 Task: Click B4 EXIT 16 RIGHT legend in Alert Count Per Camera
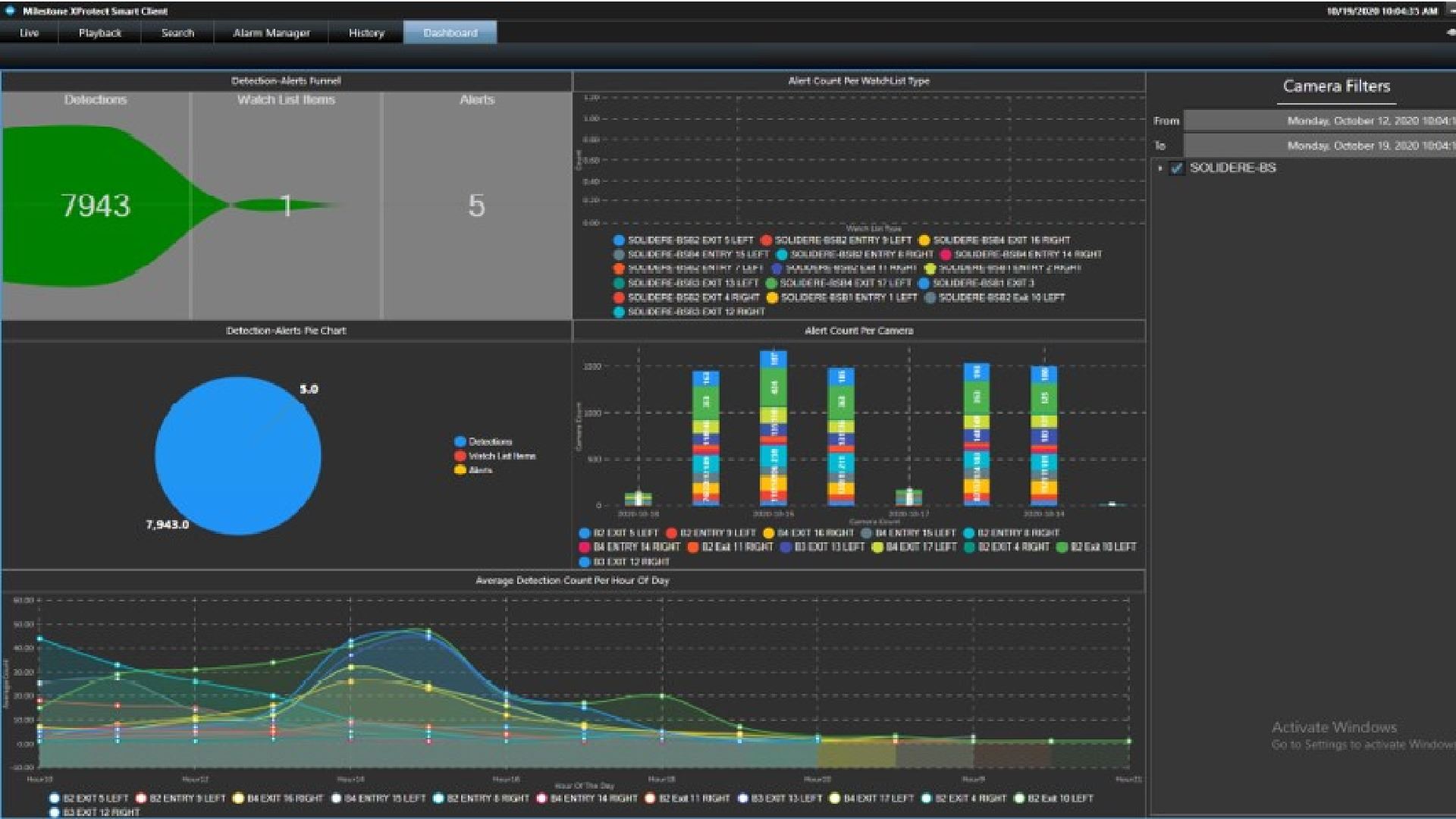(x=808, y=533)
